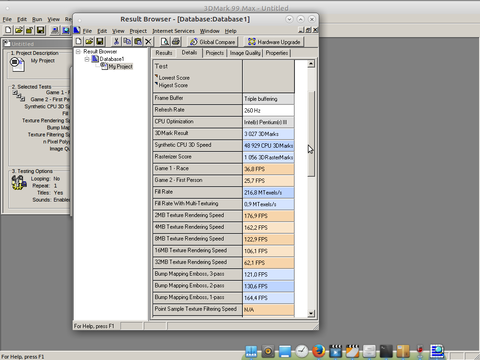Open the Wine glass icon in dock

(420, 351)
